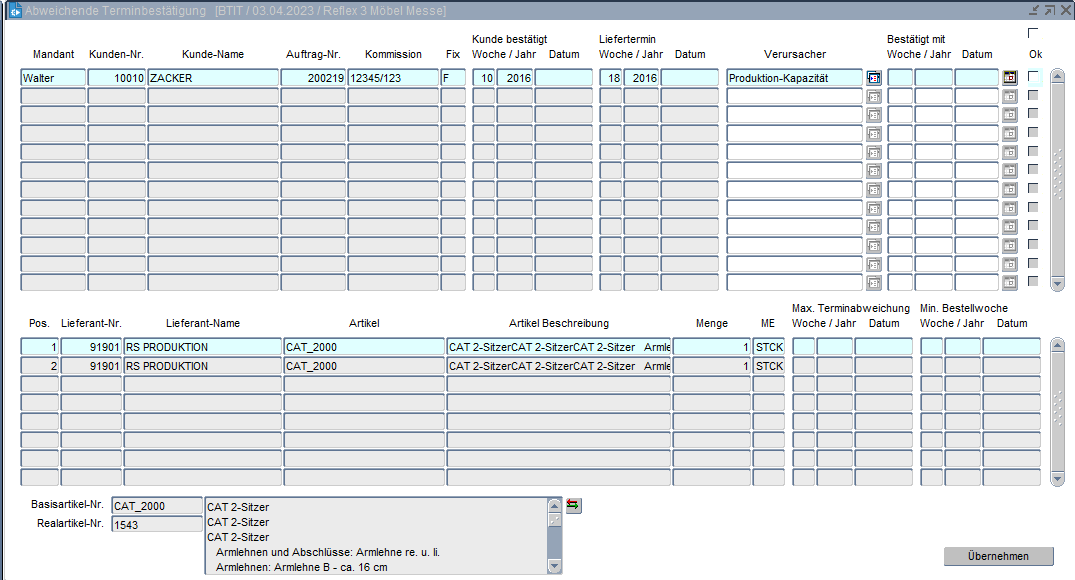The height and width of the screenshot is (580, 1075).
Task: Click Verursacher lookup icon in second row
Action: pyautogui.click(x=873, y=97)
